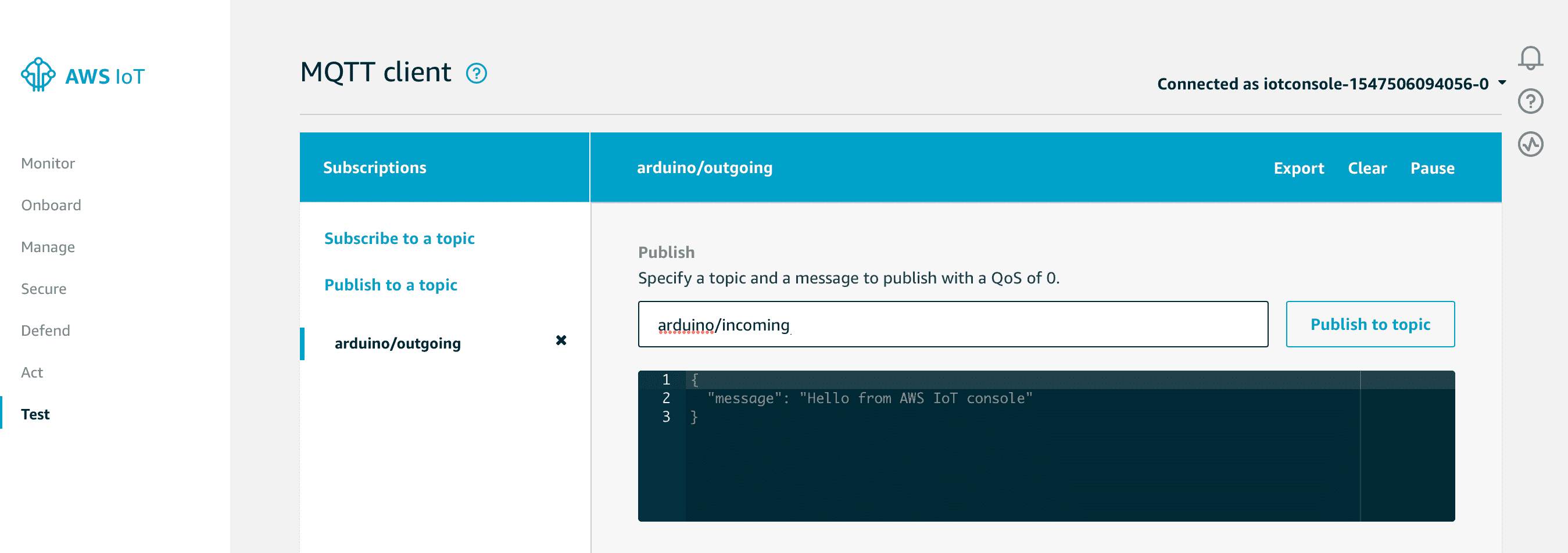Remove the arduino/outgoing subscription with X
This screenshot has width=1568, height=553.
561,340
